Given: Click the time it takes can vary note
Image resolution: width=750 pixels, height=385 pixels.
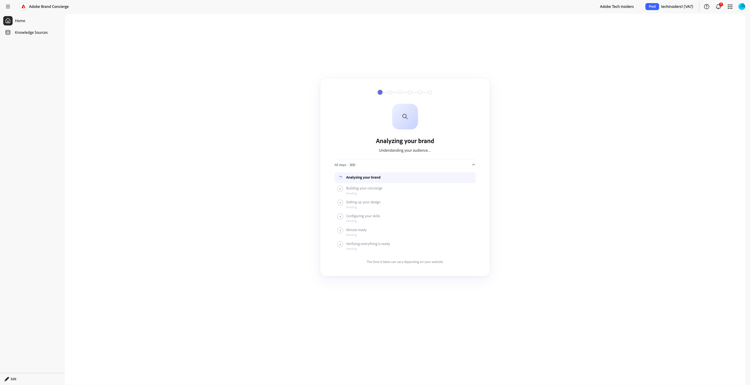Looking at the screenshot, I should pyautogui.click(x=405, y=262).
